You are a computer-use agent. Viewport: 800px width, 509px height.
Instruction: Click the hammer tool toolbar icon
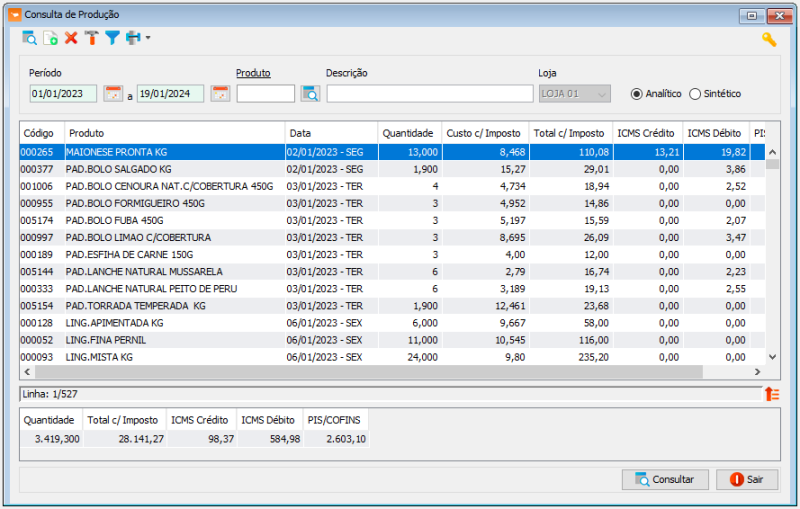[x=92, y=38]
